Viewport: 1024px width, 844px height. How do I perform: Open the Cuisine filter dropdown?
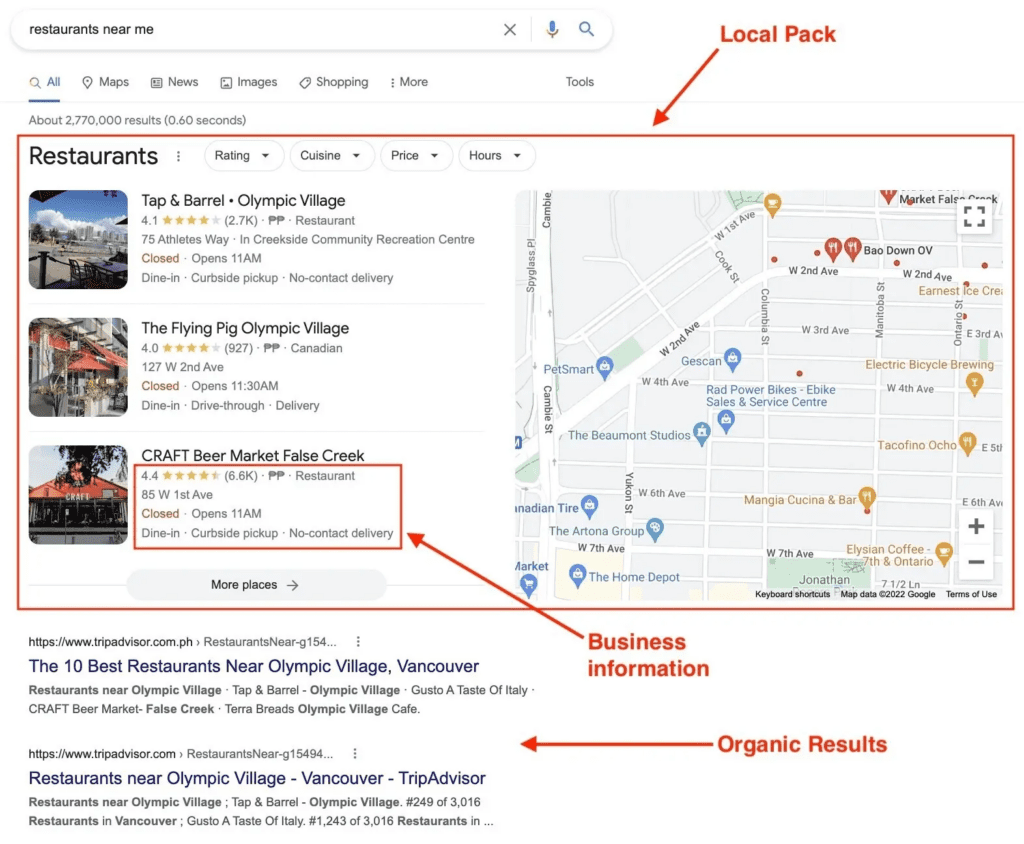click(x=331, y=156)
